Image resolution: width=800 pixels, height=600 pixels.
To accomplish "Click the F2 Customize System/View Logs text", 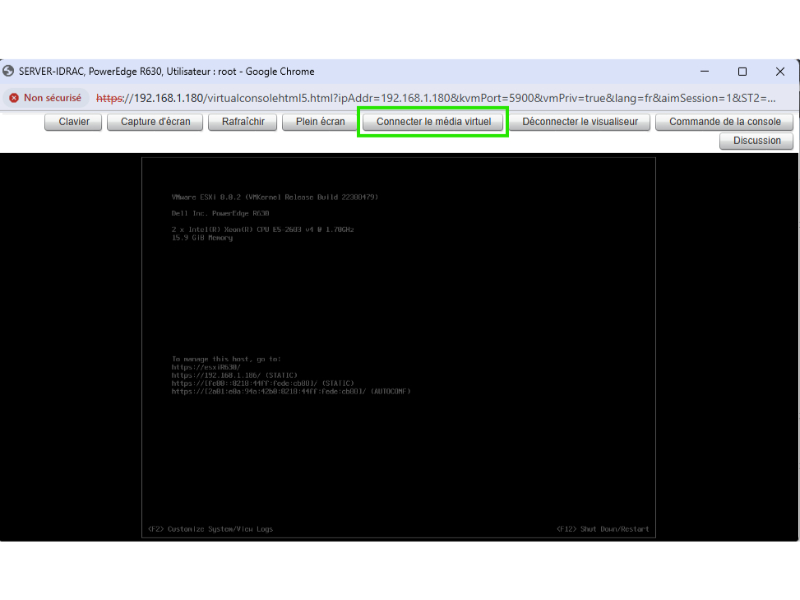I will pos(210,529).
